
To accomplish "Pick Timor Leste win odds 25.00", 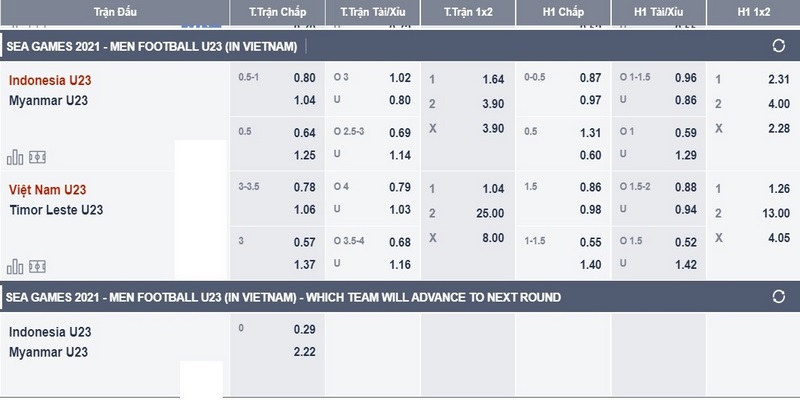I will pos(490,213).
